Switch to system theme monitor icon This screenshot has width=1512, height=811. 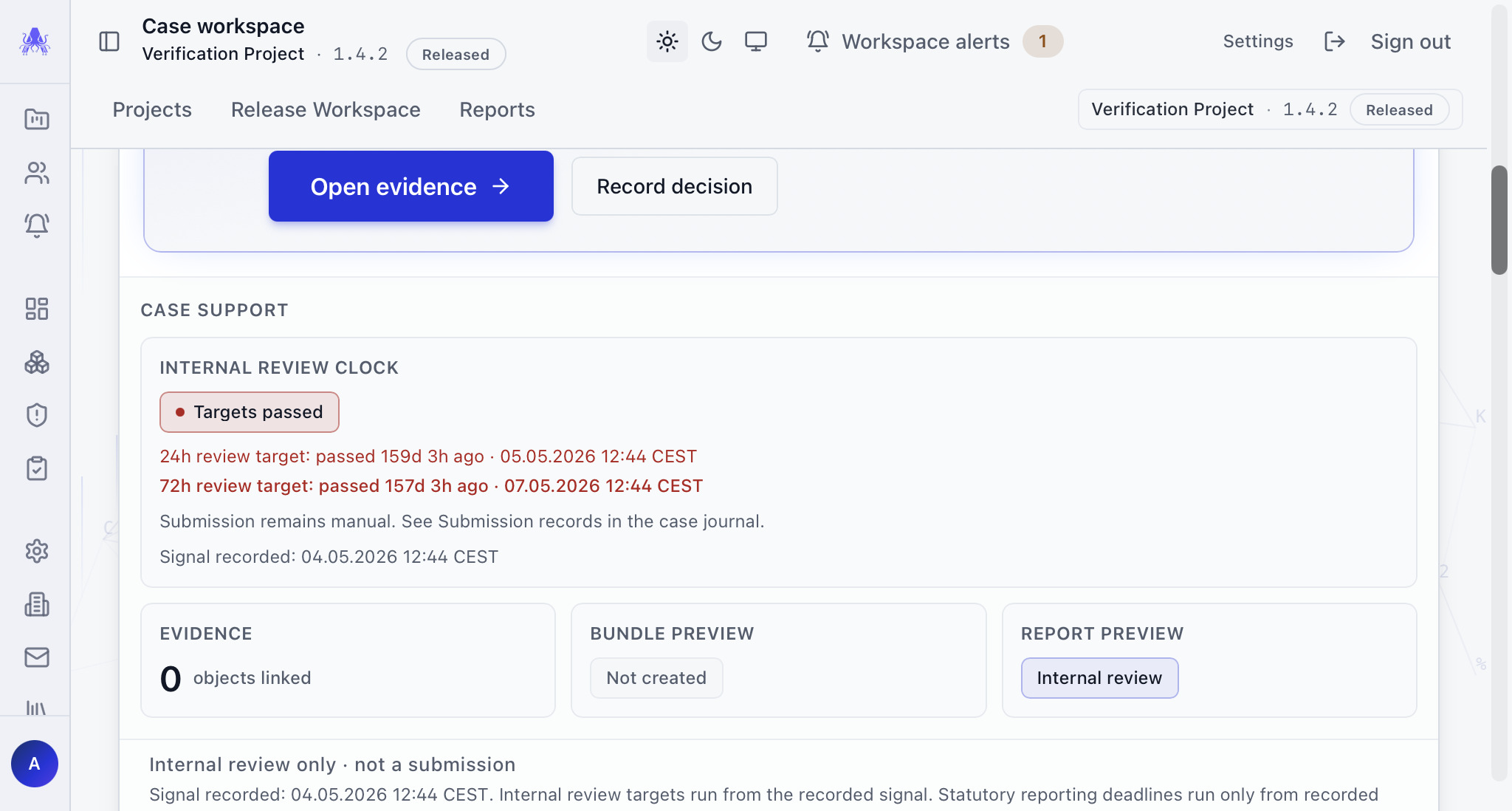click(756, 41)
